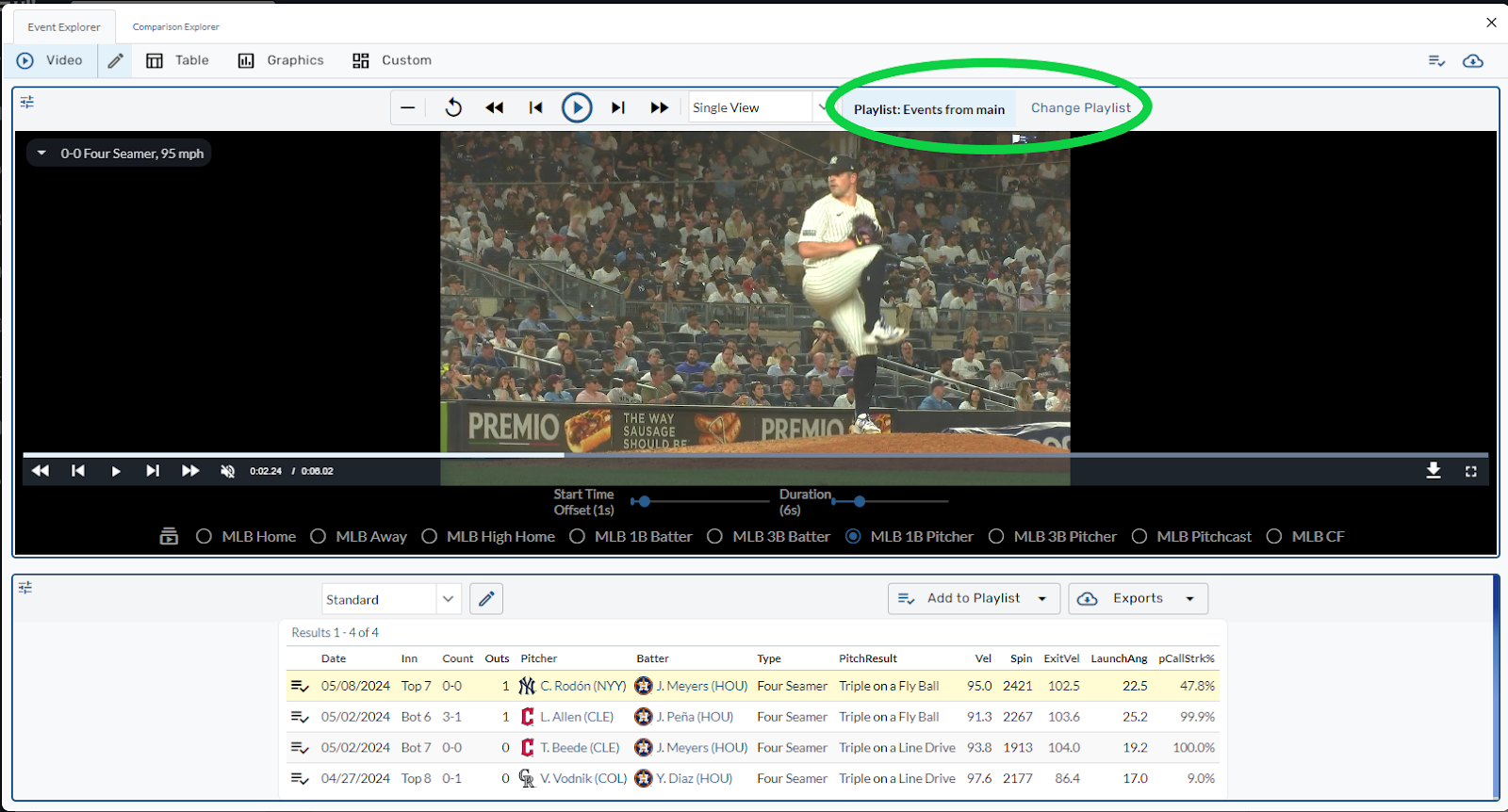Download the video clip using download icon
The width and height of the screenshot is (1508, 812).
(x=1433, y=471)
